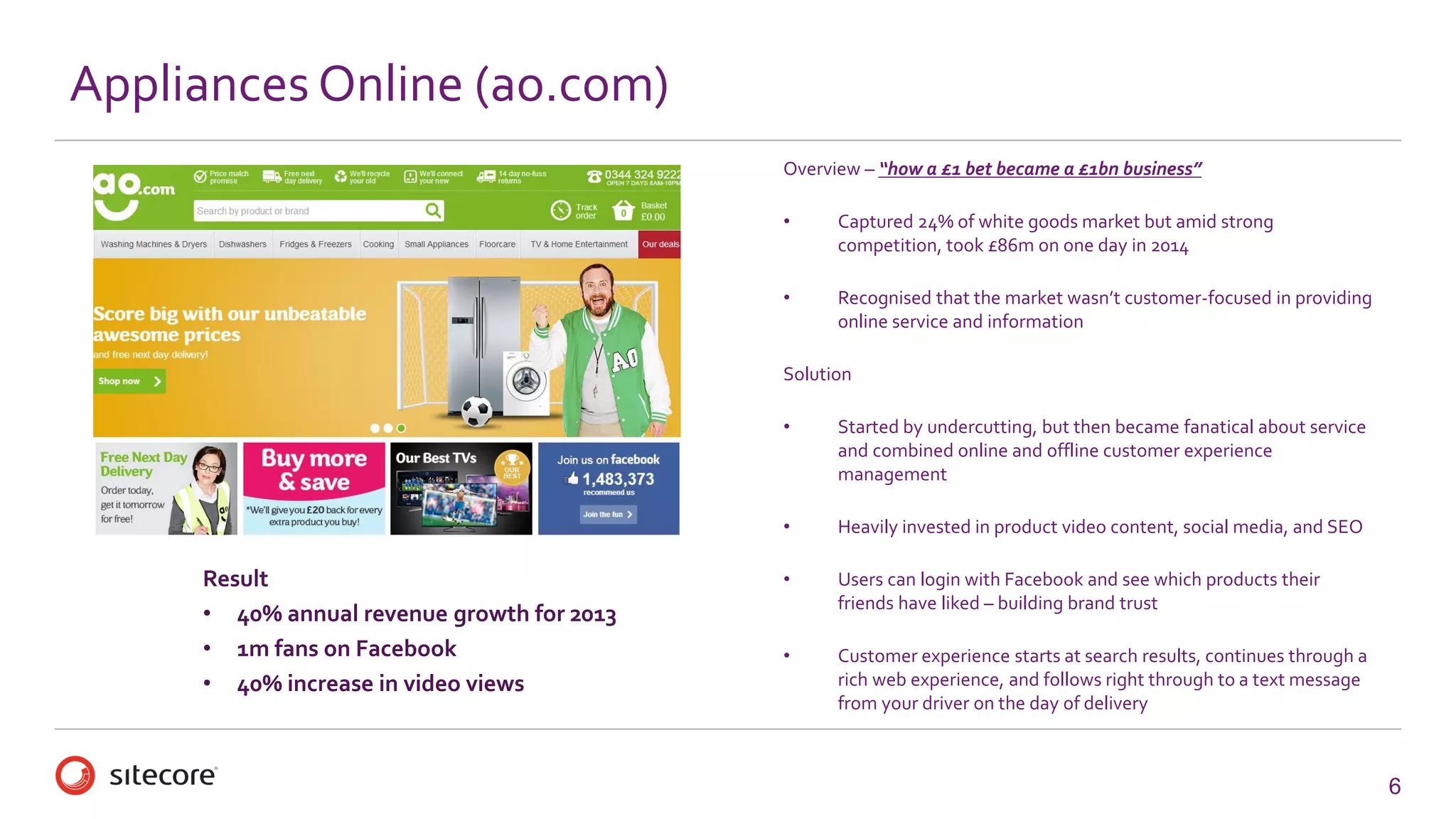
Task: Click the We'll recycle your old icon
Action: [341, 176]
